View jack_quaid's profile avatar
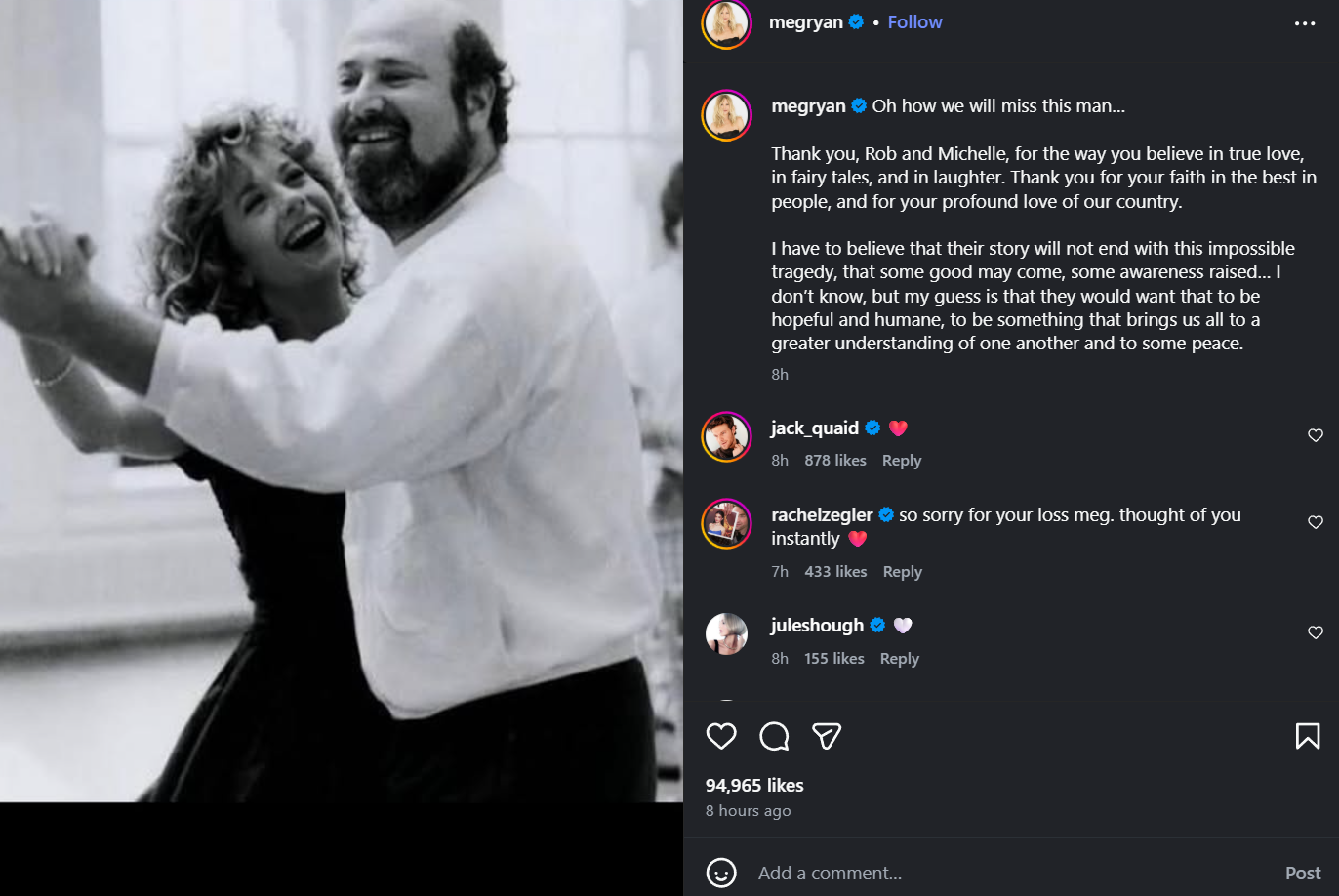The image size is (1339, 896). (726, 436)
